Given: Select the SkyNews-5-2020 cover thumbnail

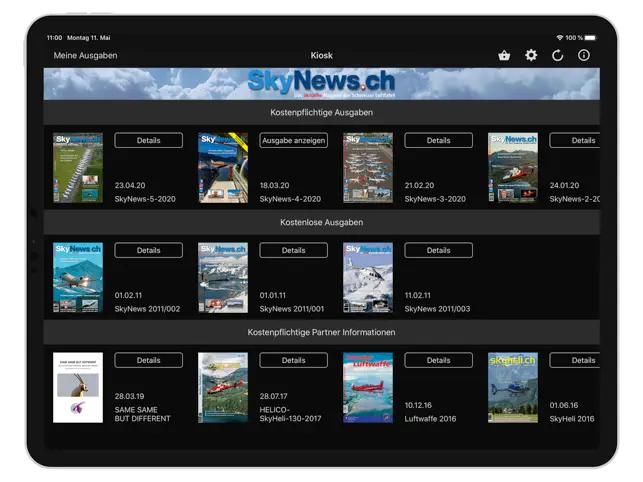Looking at the screenshot, I should (x=78, y=167).
